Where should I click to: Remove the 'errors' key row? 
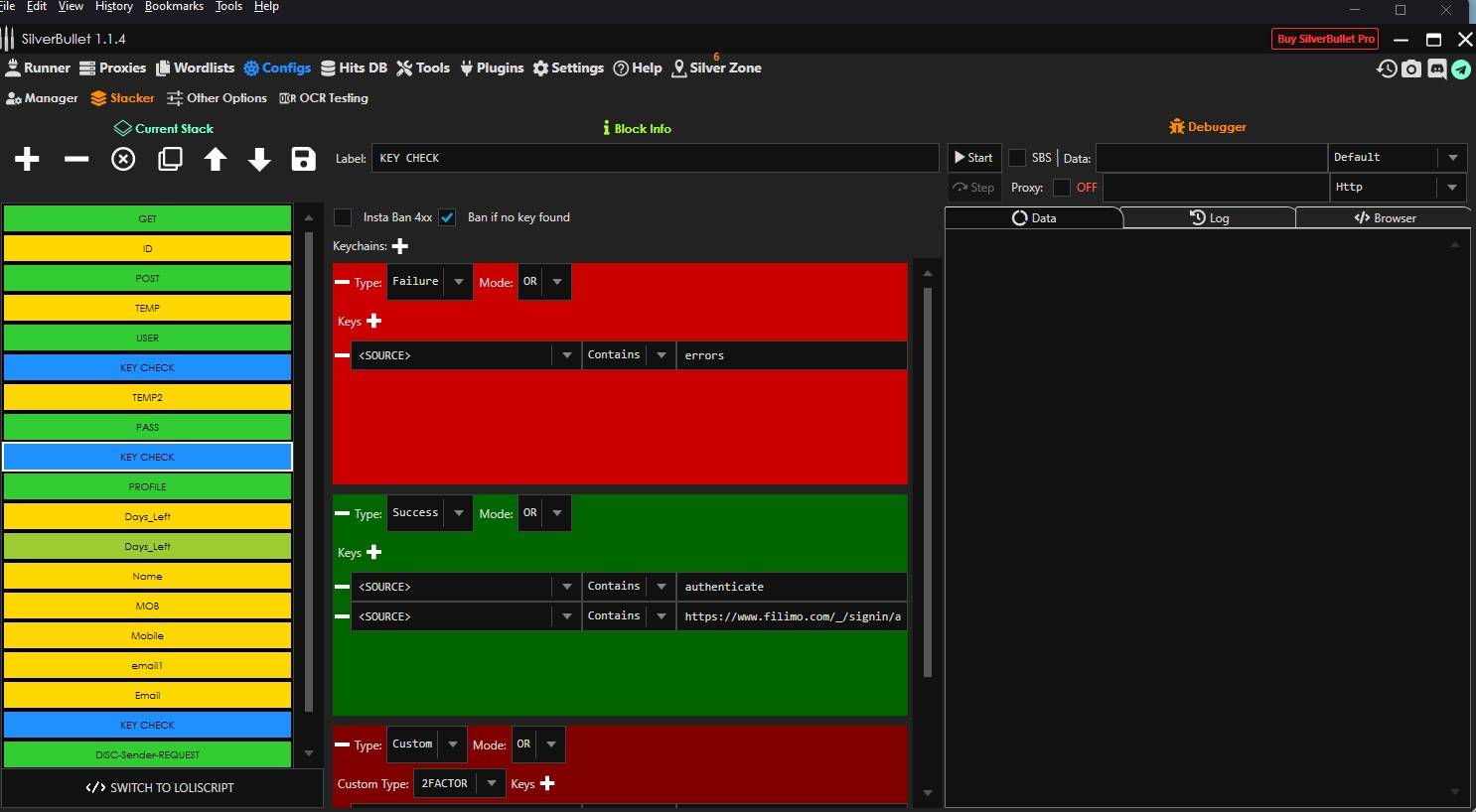coord(343,355)
